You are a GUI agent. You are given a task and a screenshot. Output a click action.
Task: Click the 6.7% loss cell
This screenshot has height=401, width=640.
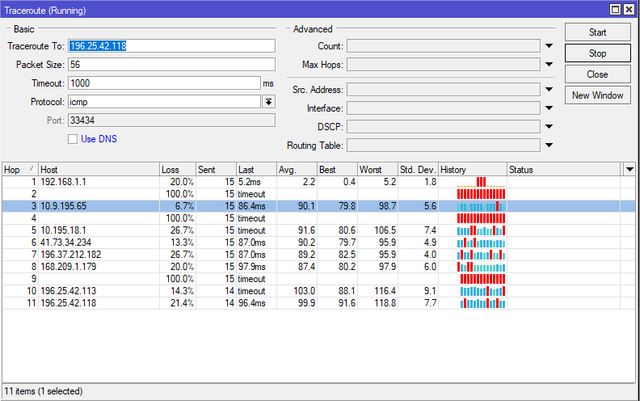pos(177,206)
